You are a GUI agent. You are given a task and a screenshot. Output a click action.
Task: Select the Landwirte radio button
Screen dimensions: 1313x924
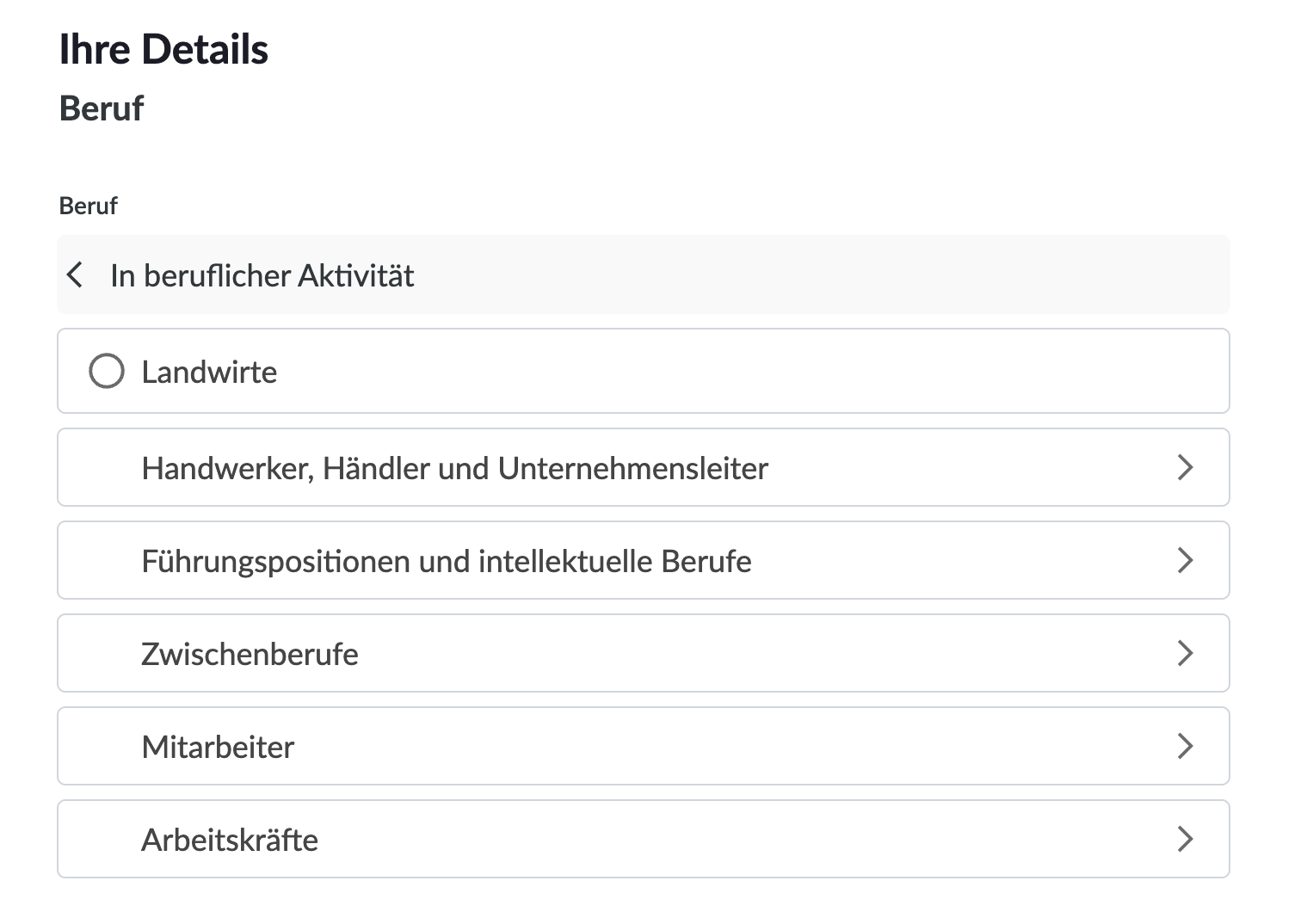tap(107, 372)
